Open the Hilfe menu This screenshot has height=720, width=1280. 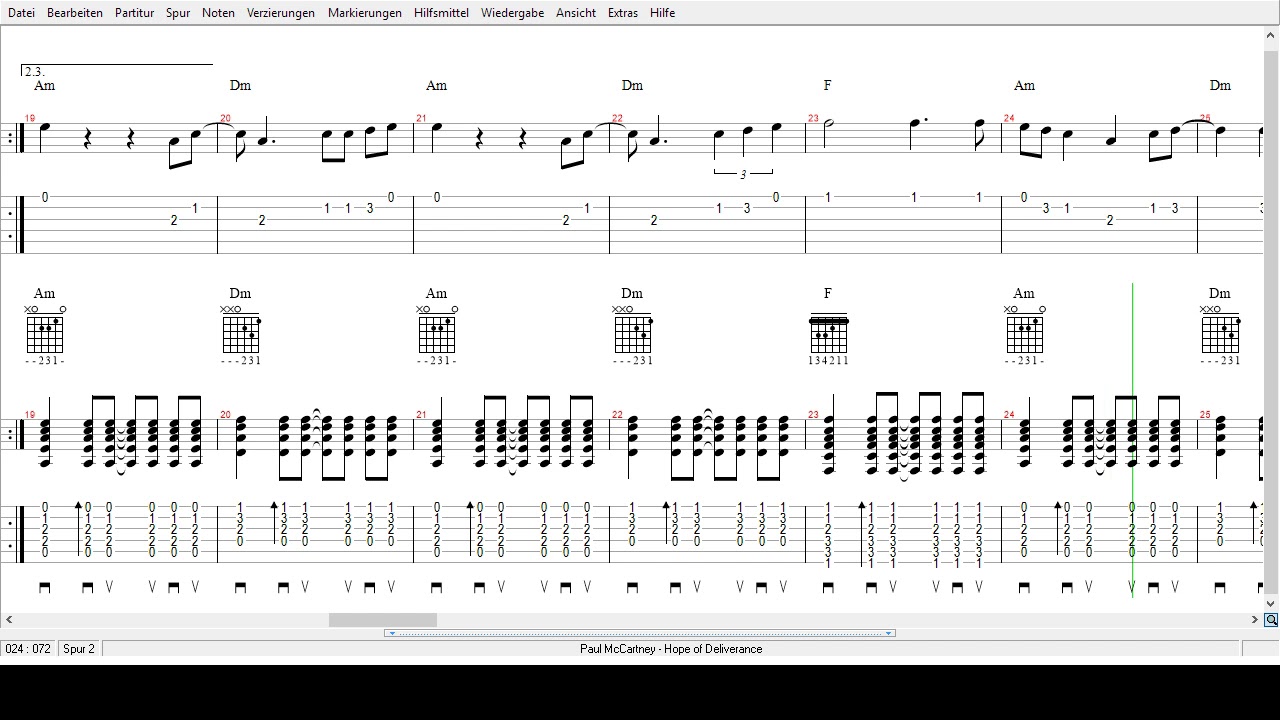[x=662, y=13]
